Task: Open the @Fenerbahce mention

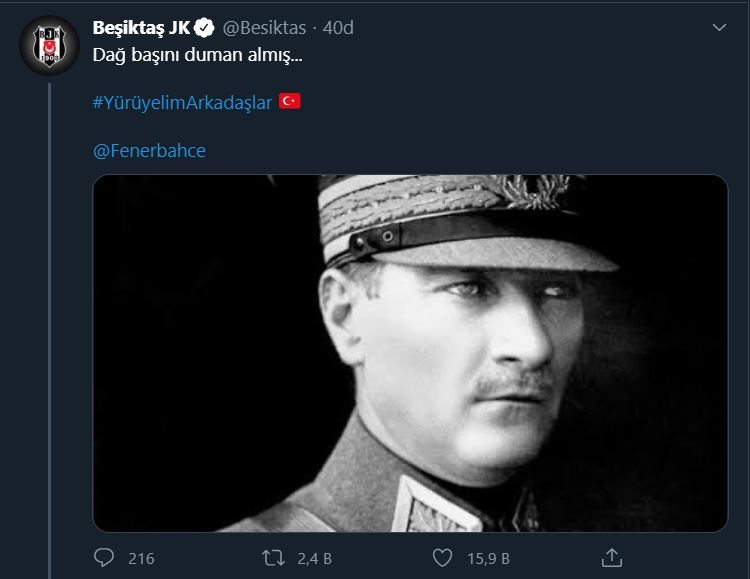Action: point(149,150)
